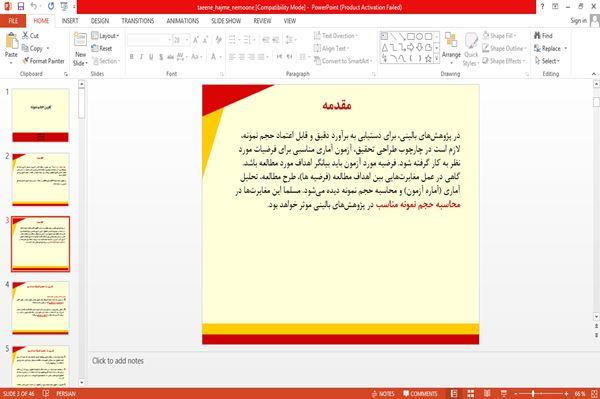Switch to Reading view icon
This screenshot has width=600, height=399.
[x=487, y=394]
